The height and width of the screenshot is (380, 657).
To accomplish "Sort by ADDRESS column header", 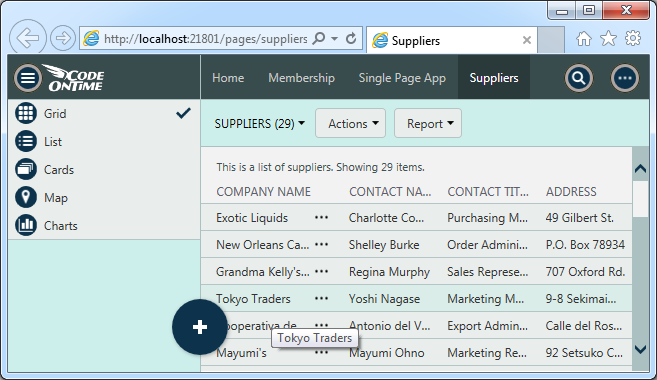I will 571,192.
